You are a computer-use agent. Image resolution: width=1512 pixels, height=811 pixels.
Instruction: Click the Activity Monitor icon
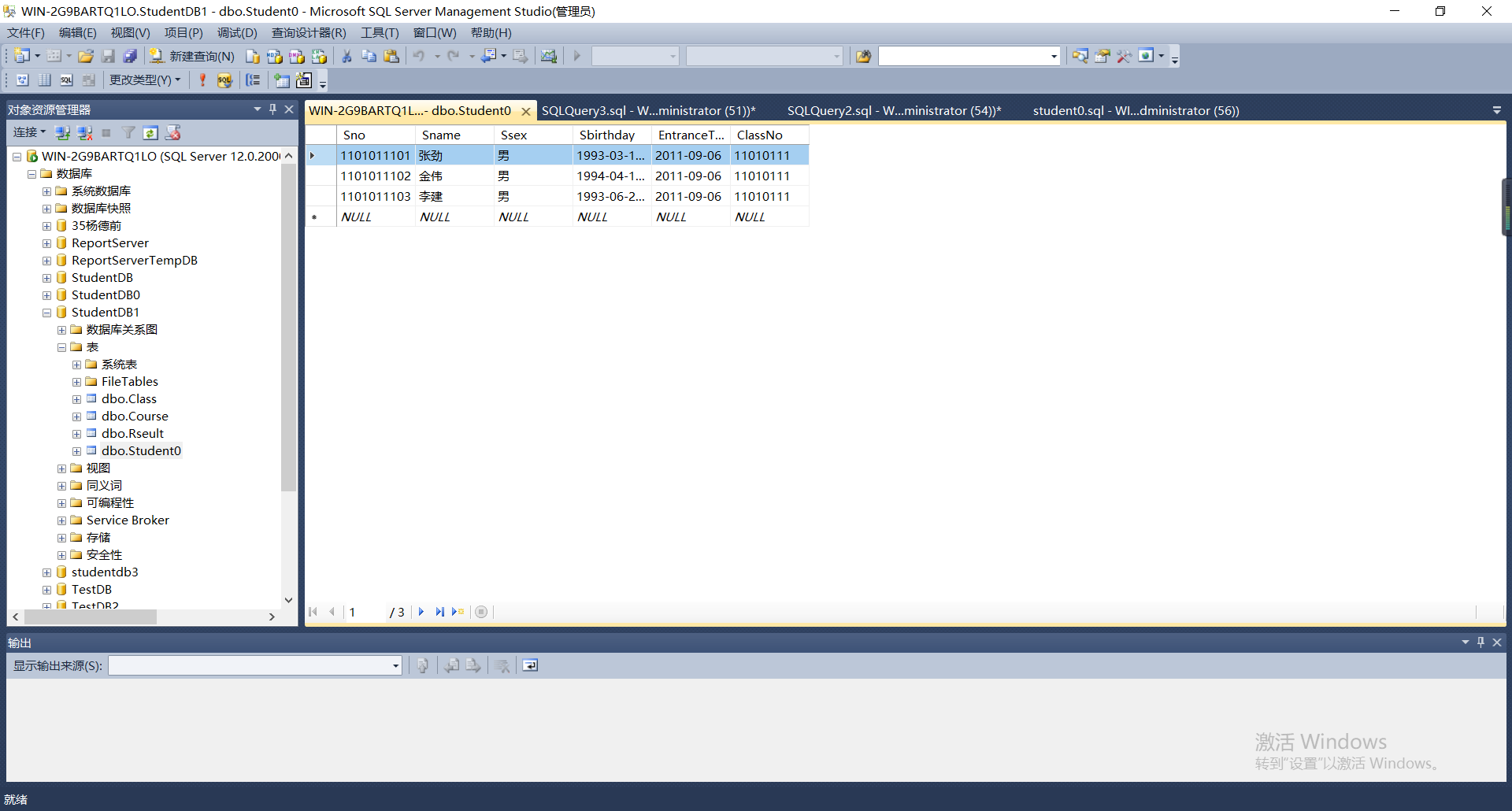coord(549,56)
